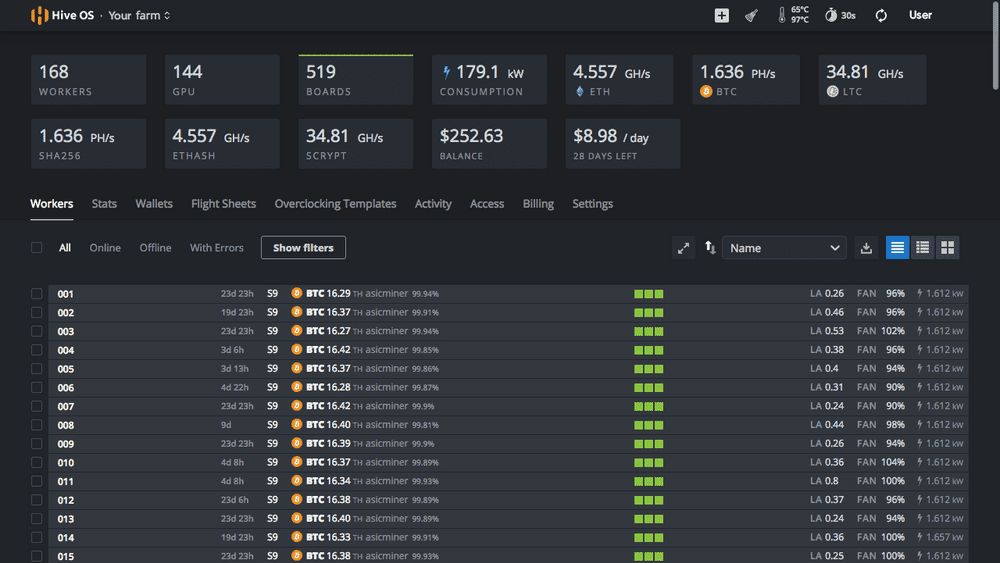Check the checkbox for worker 004
Viewport: 1000px width, 563px height.
pyautogui.click(x=36, y=349)
